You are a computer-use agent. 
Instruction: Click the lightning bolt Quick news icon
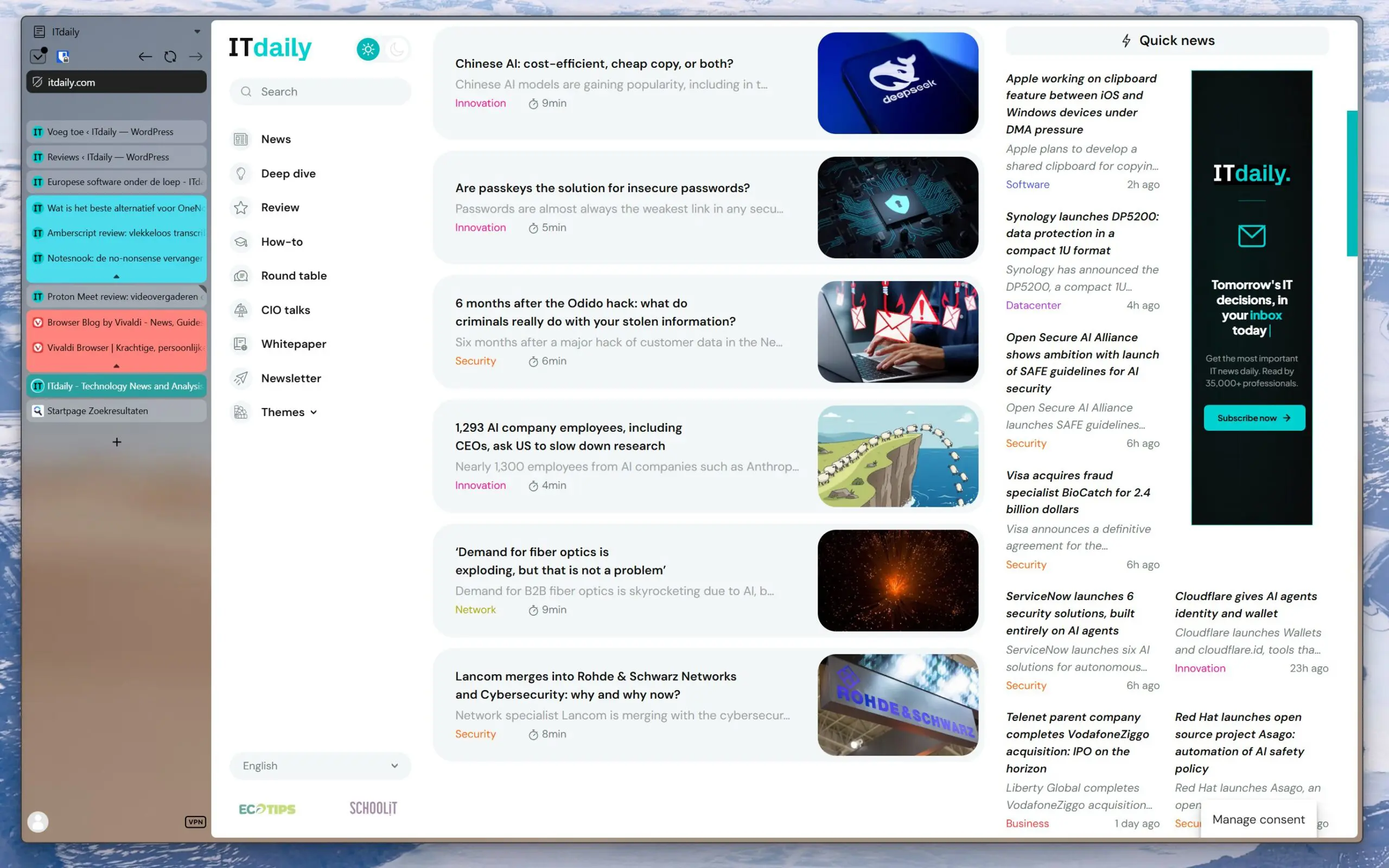1126,41
